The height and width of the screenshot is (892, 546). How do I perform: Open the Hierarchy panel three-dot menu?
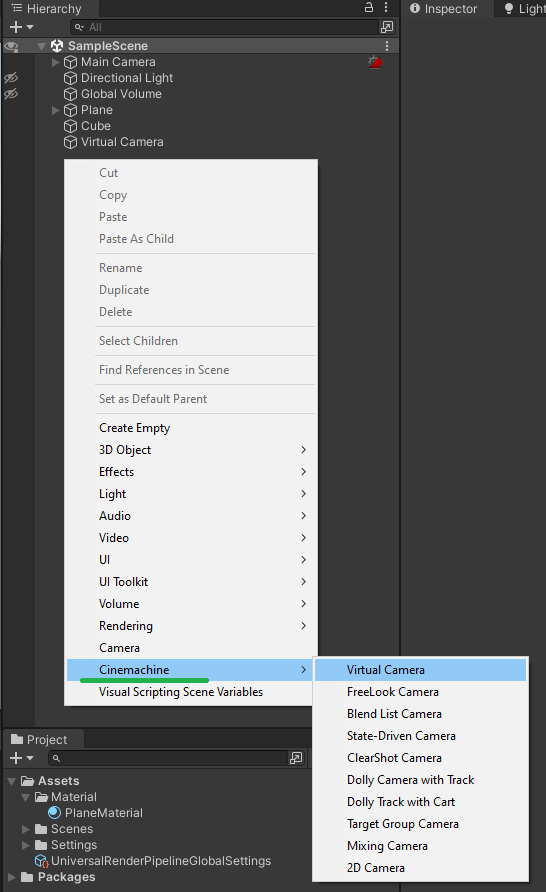[x=386, y=7]
